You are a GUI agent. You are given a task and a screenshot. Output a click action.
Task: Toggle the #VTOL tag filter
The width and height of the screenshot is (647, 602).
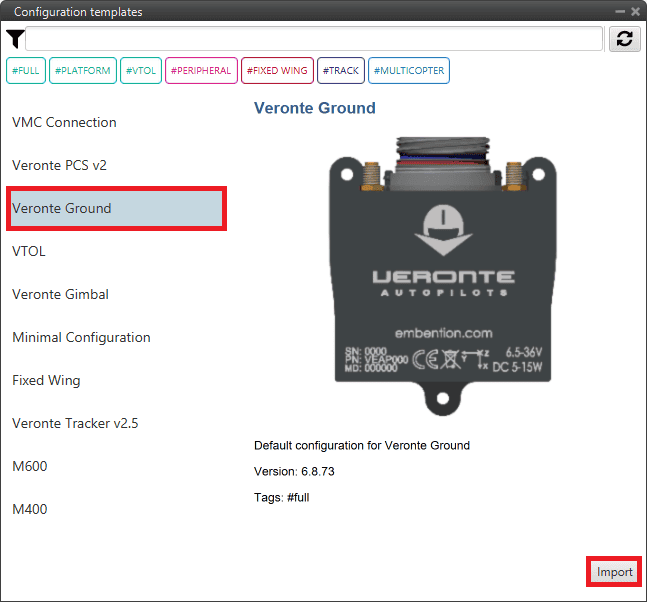pos(141,71)
